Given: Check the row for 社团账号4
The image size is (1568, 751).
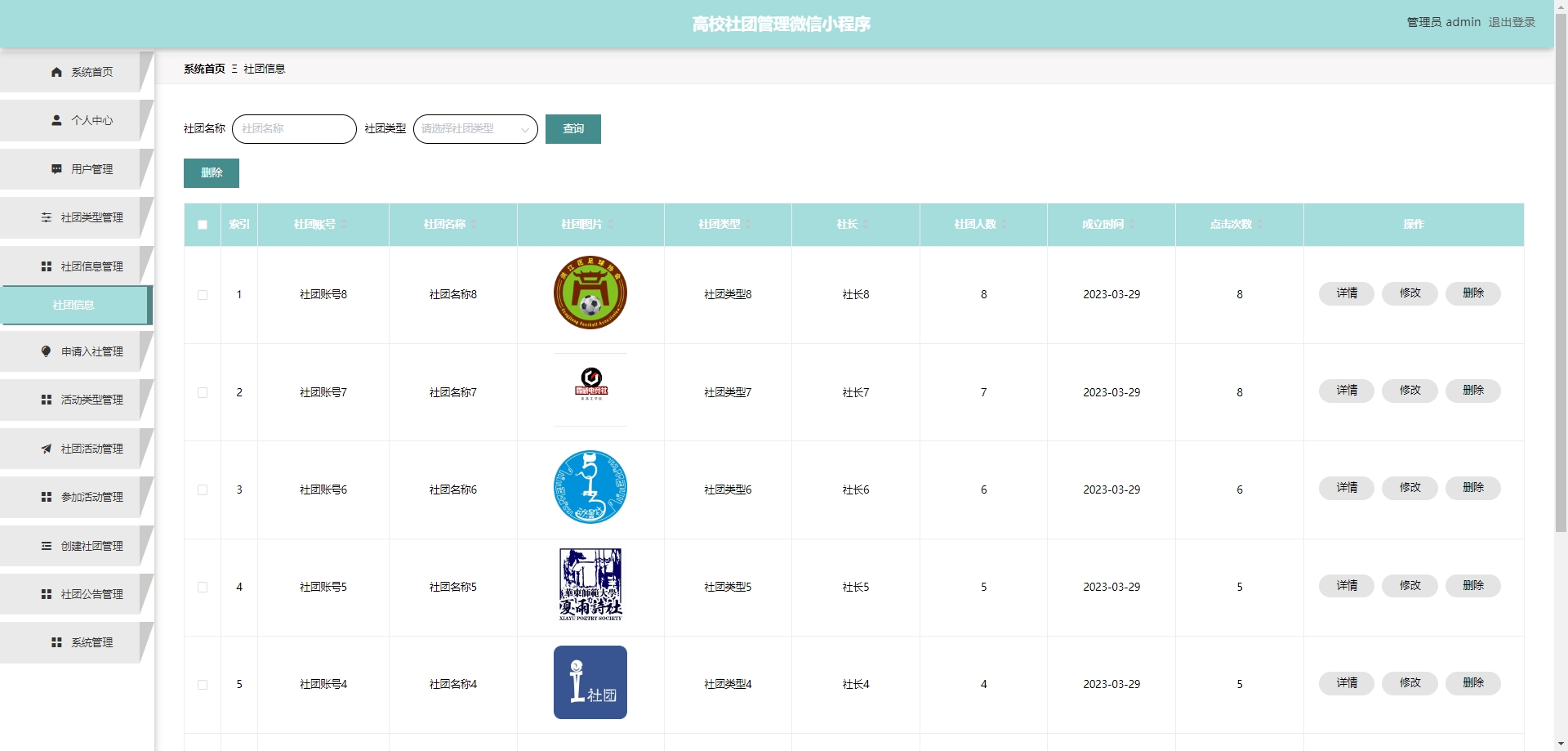Looking at the screenshot, I should point(203,685).
